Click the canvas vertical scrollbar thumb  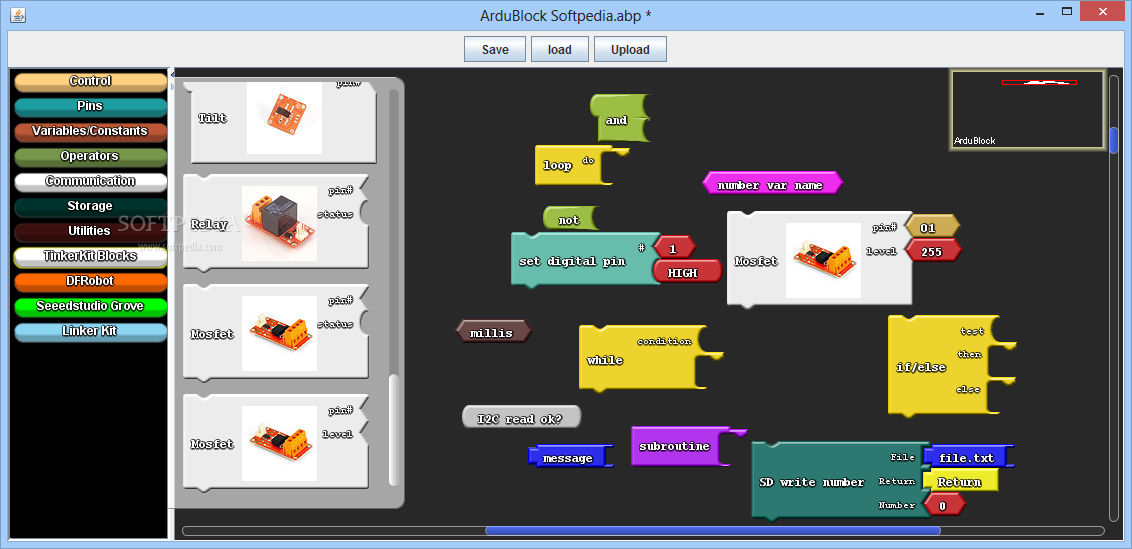tap(1114, 141)
